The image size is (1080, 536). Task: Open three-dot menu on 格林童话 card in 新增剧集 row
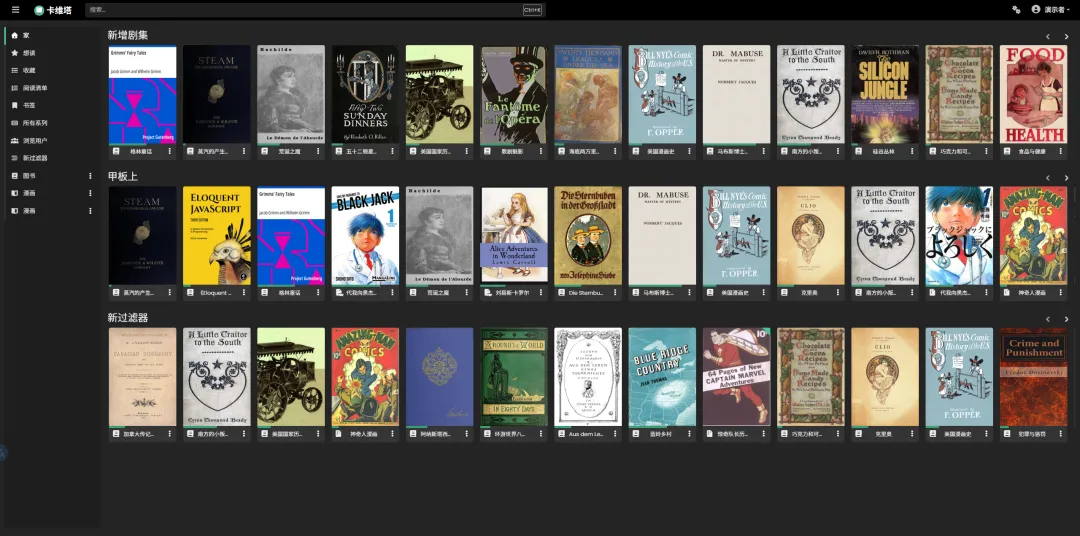pyautogui.click(x=169, y=151)
